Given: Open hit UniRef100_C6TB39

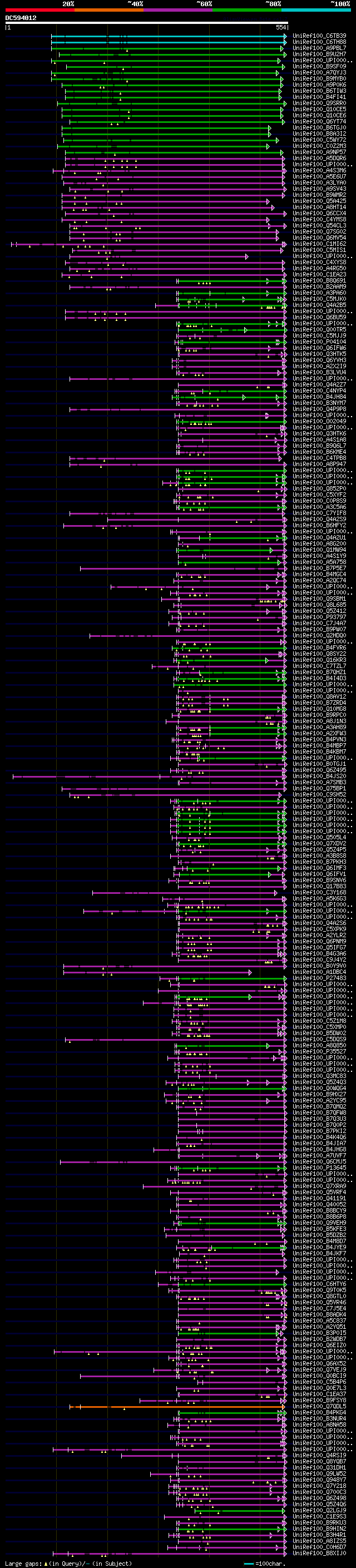Looking at the screenshot, I should pos(319,36).
